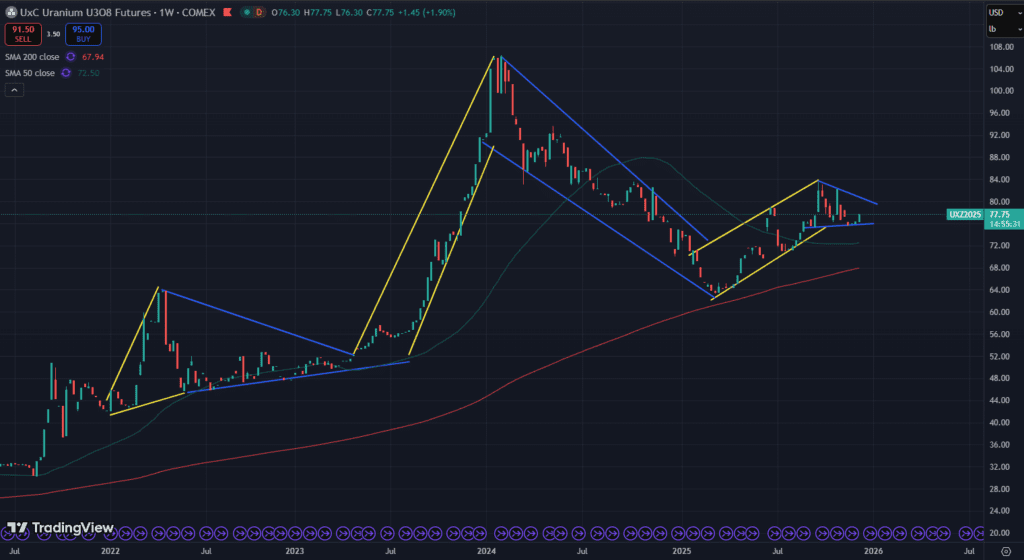Select the SMA 200 close indicator label
Image resolution: width=1024 pixels, height=560 pixels.
32,57
